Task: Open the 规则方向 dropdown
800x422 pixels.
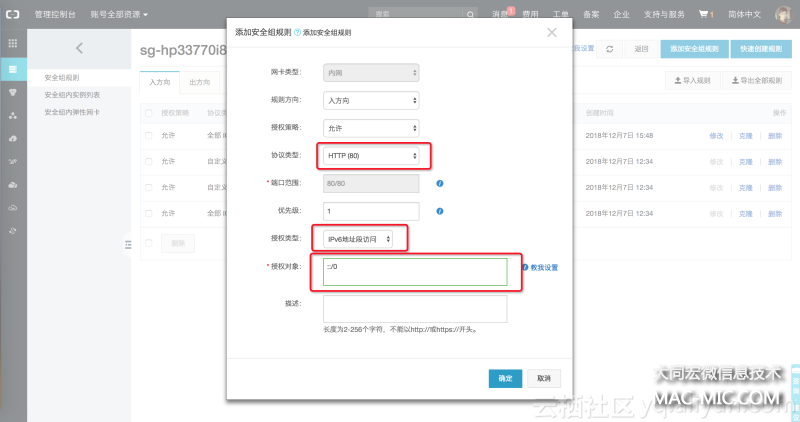Action: pyautogui.click(x=371, y=100)
